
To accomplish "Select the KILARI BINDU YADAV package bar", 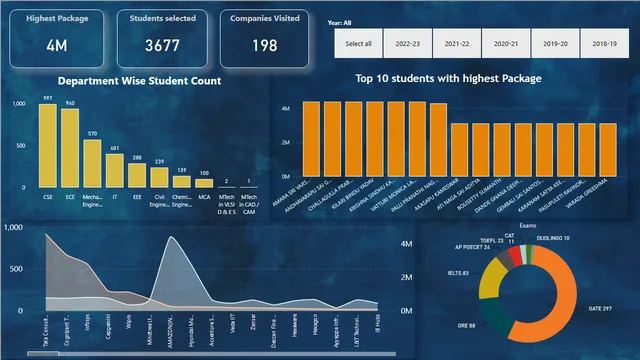I will click(375, 139).
